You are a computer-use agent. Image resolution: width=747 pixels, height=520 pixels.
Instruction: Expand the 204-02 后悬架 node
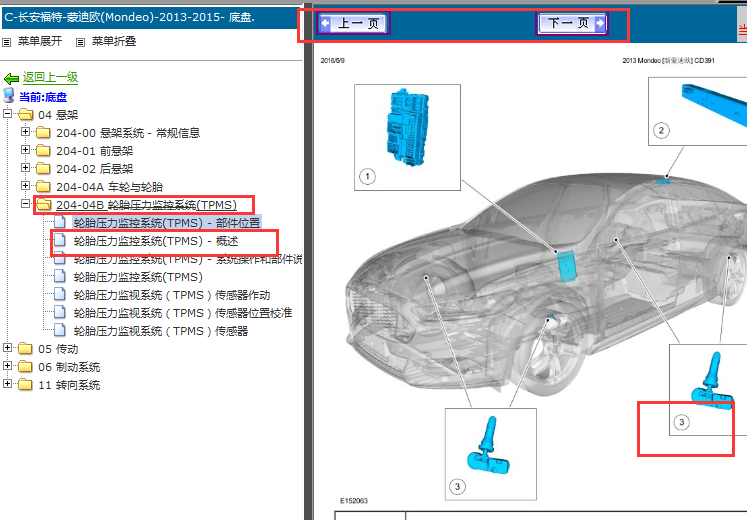(x=26, y=168)
